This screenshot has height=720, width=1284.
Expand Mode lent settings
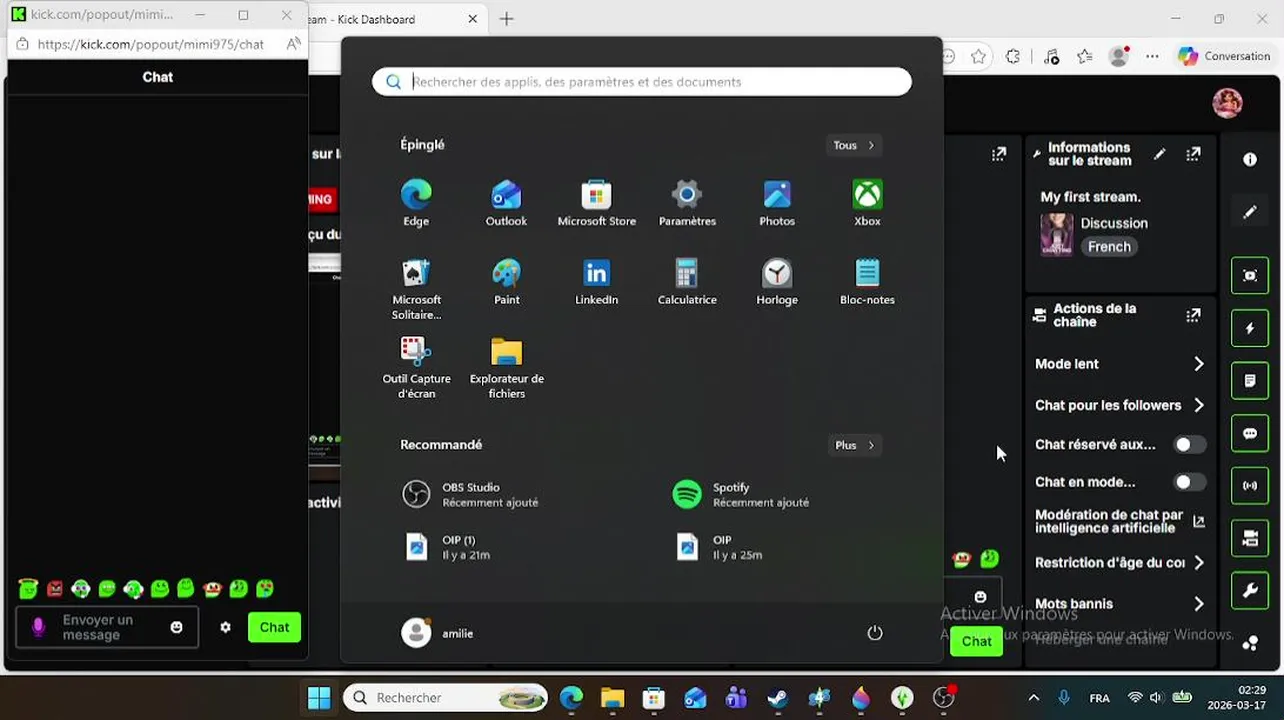tap(1120, 364)
